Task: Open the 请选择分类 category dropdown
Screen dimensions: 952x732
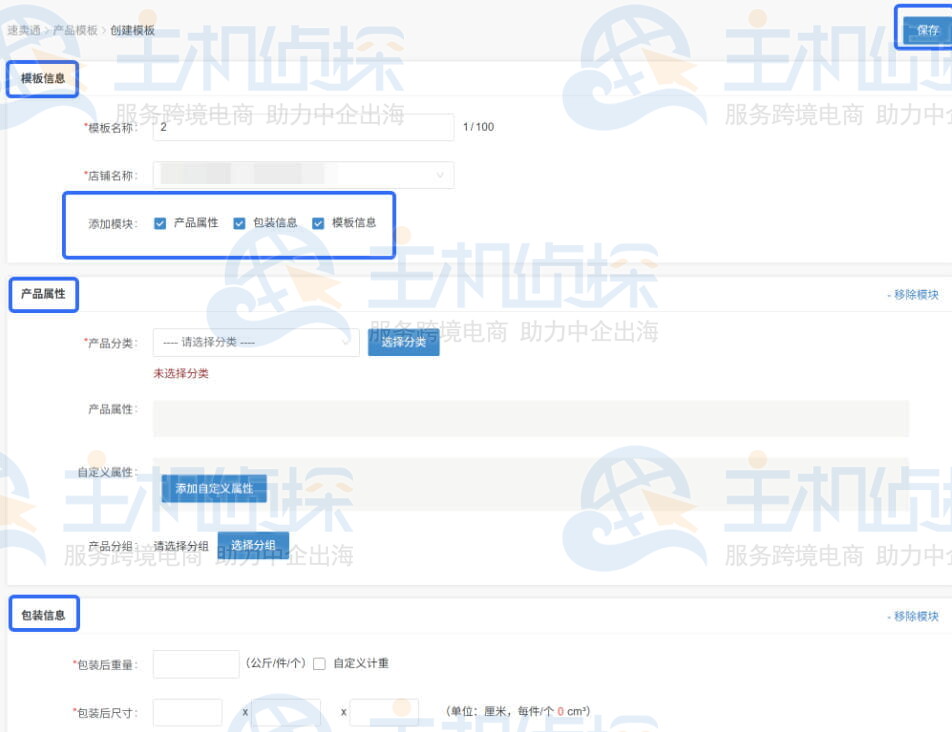Action: [x=256, y=342]
